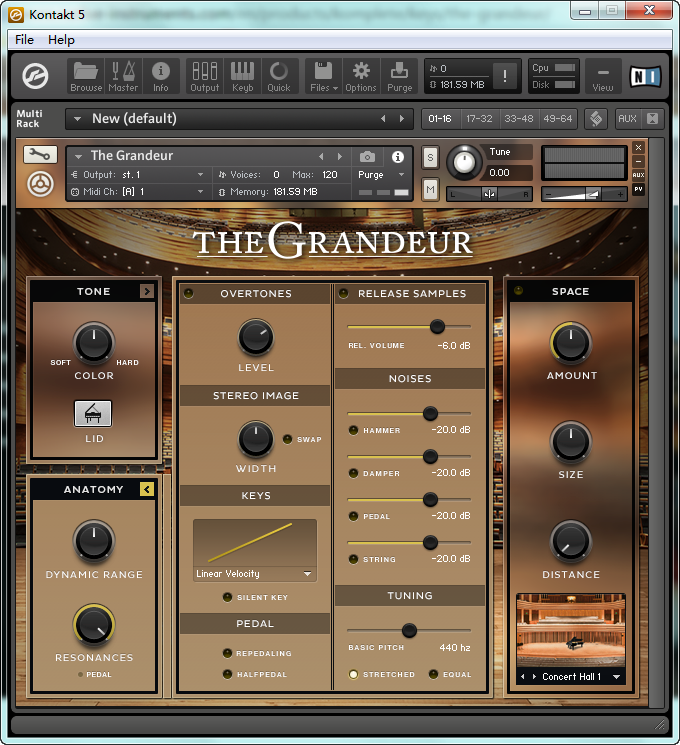The height and width of the screenshot is (745, 680).
Task: Enable Repedaling option
Action: (x=227, y=653)
